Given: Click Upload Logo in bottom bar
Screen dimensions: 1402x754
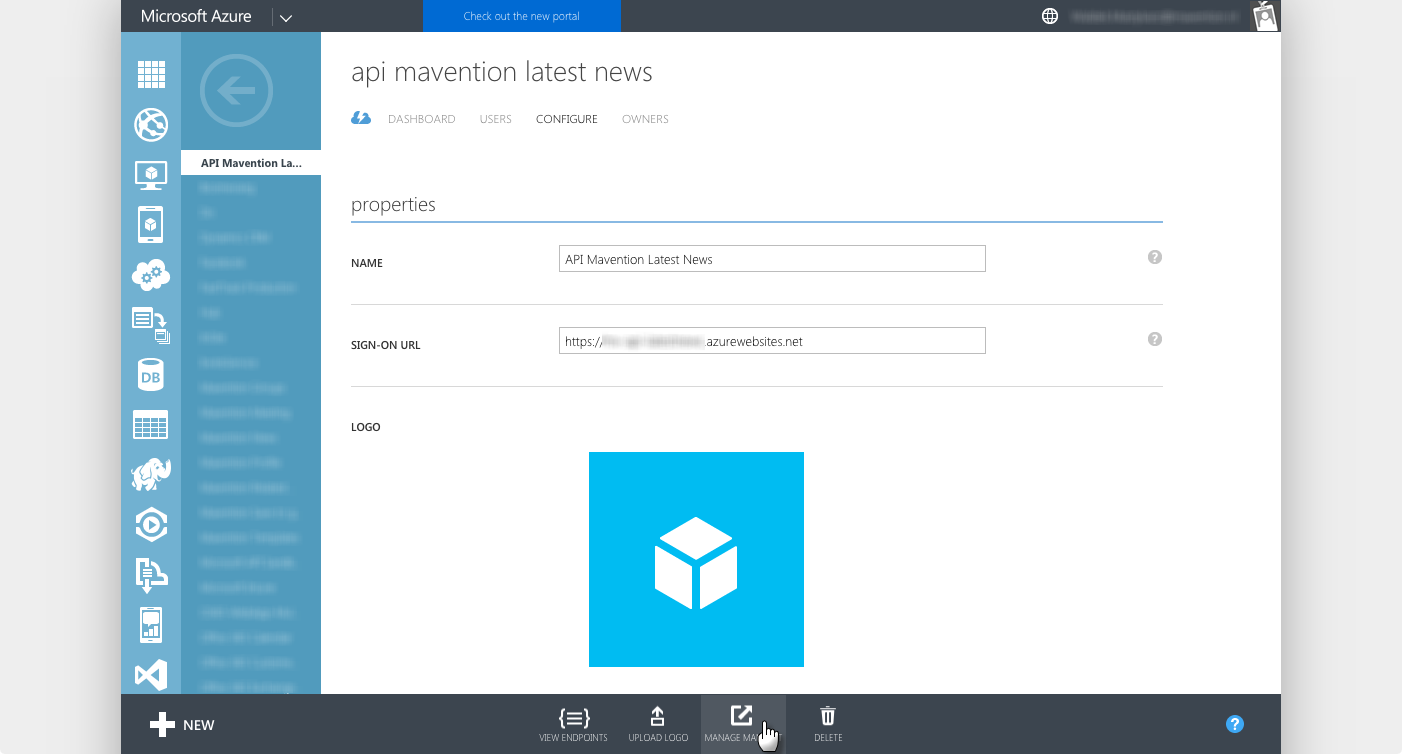Looking at the screenshot, I should click(x=658, y=725).
